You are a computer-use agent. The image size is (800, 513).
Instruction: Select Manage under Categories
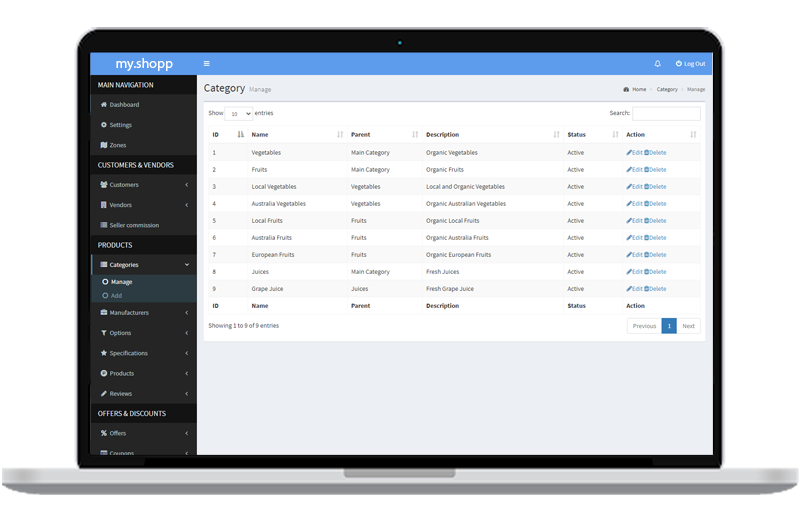coord(121,282)
